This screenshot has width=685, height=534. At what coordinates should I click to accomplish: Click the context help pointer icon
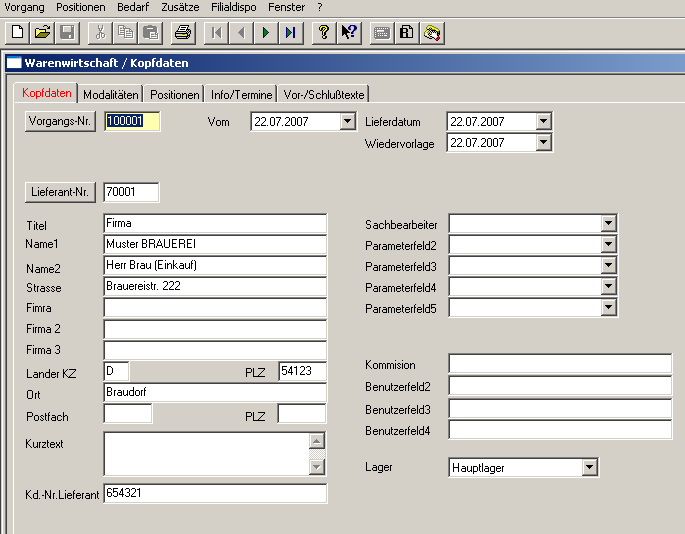click(348, 32)
